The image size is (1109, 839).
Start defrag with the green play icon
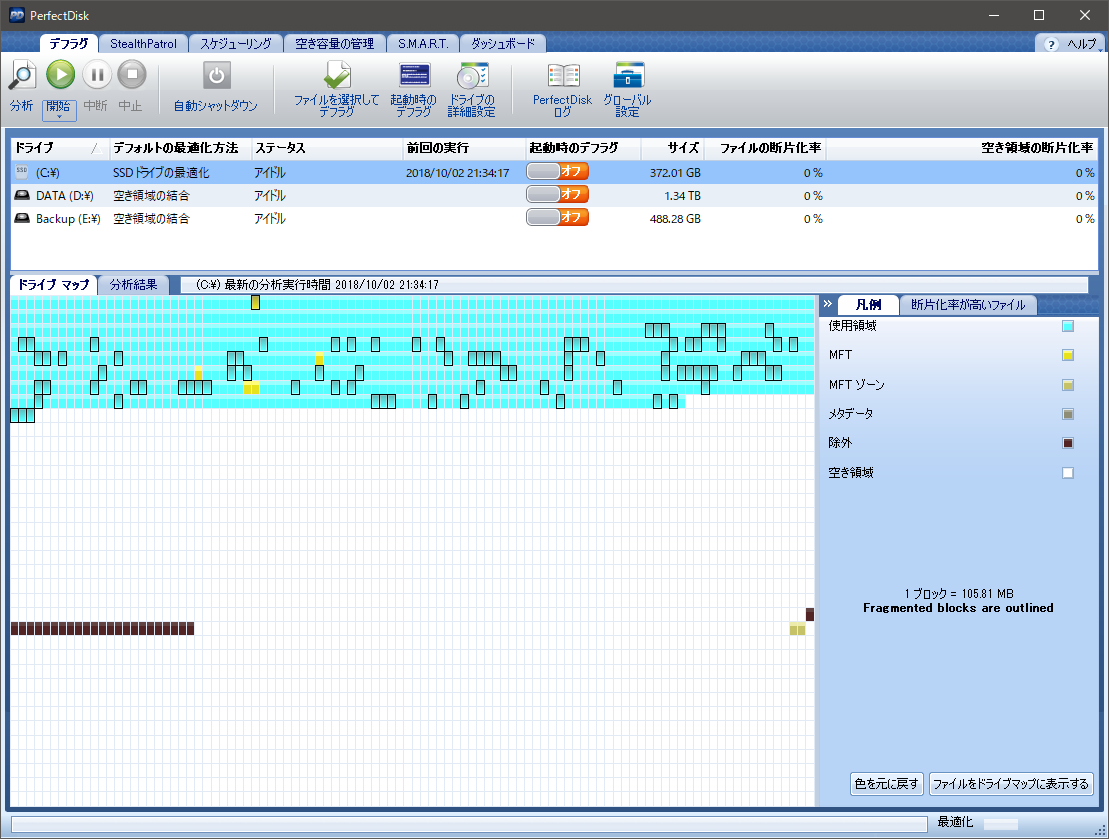(60, 74)
